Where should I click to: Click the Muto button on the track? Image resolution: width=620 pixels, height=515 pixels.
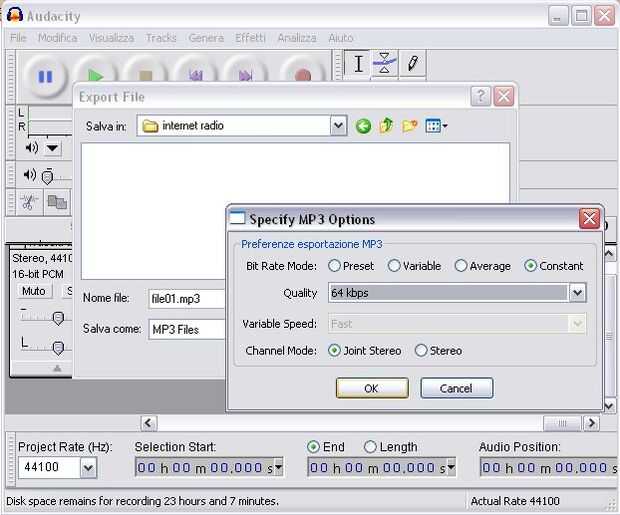pos(34,291)
